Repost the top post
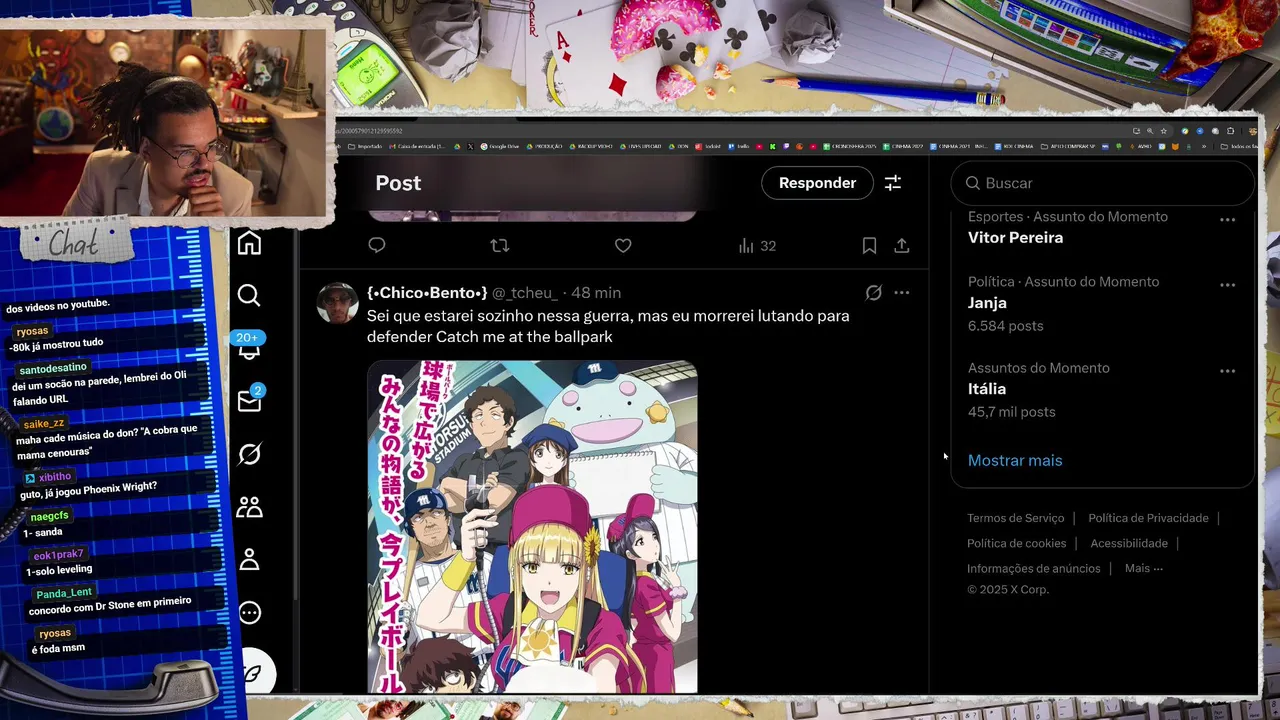The image size is (1280, 720). (x=500, y=245)
